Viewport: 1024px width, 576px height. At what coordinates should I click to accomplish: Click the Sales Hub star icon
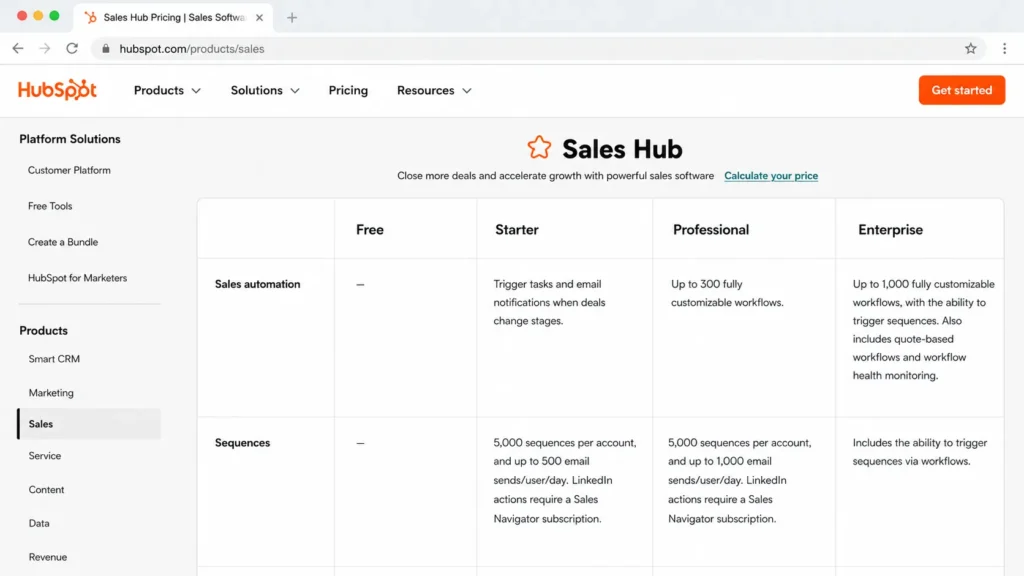539,148
